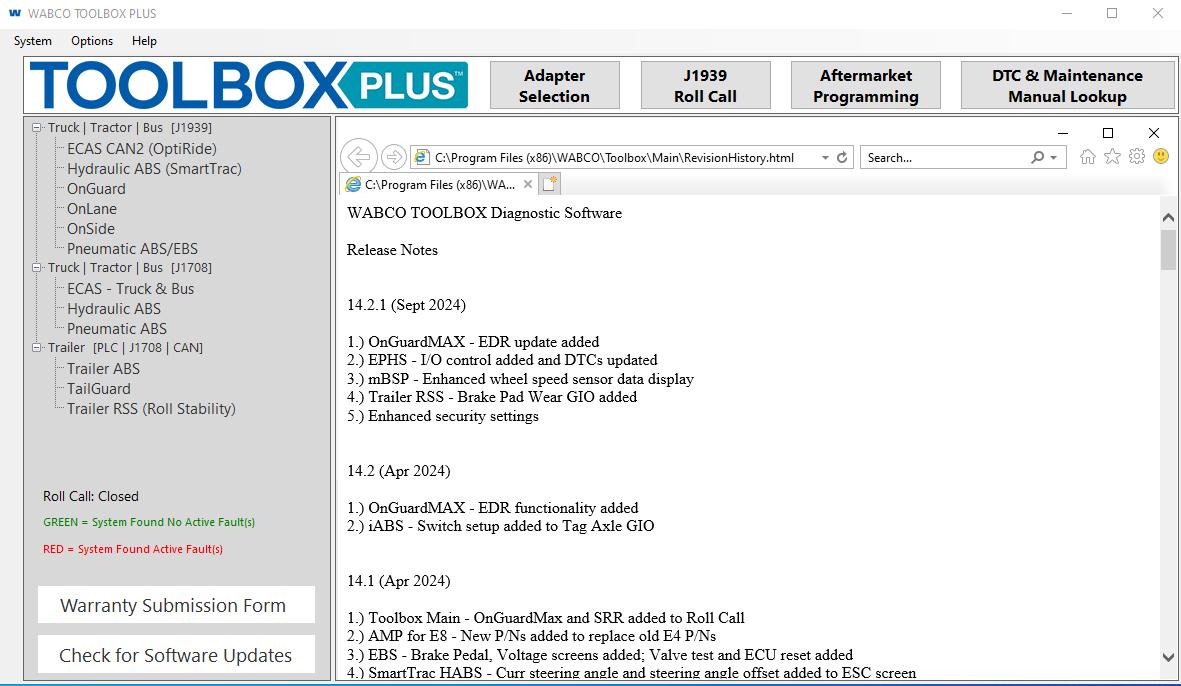Click Check for Software Updates
This screenshot has height=686, width=1181.
tap(175, 654)
